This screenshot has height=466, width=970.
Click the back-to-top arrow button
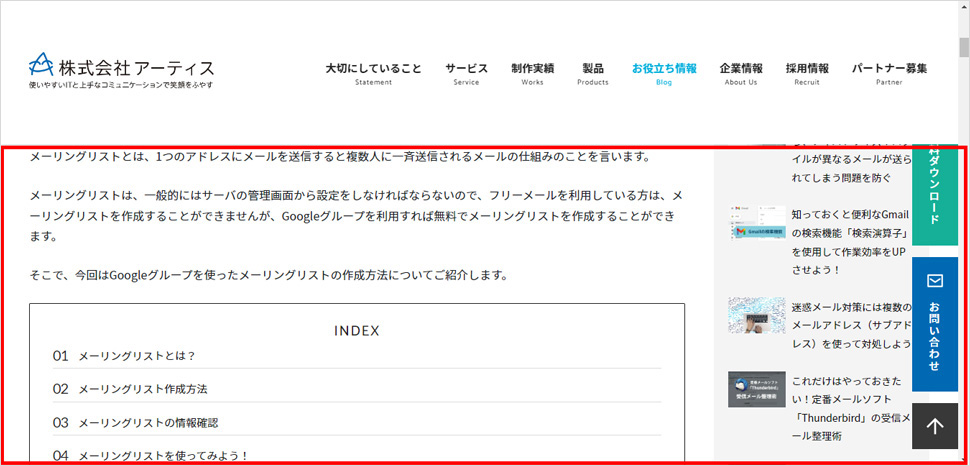[x=935, y=426]
